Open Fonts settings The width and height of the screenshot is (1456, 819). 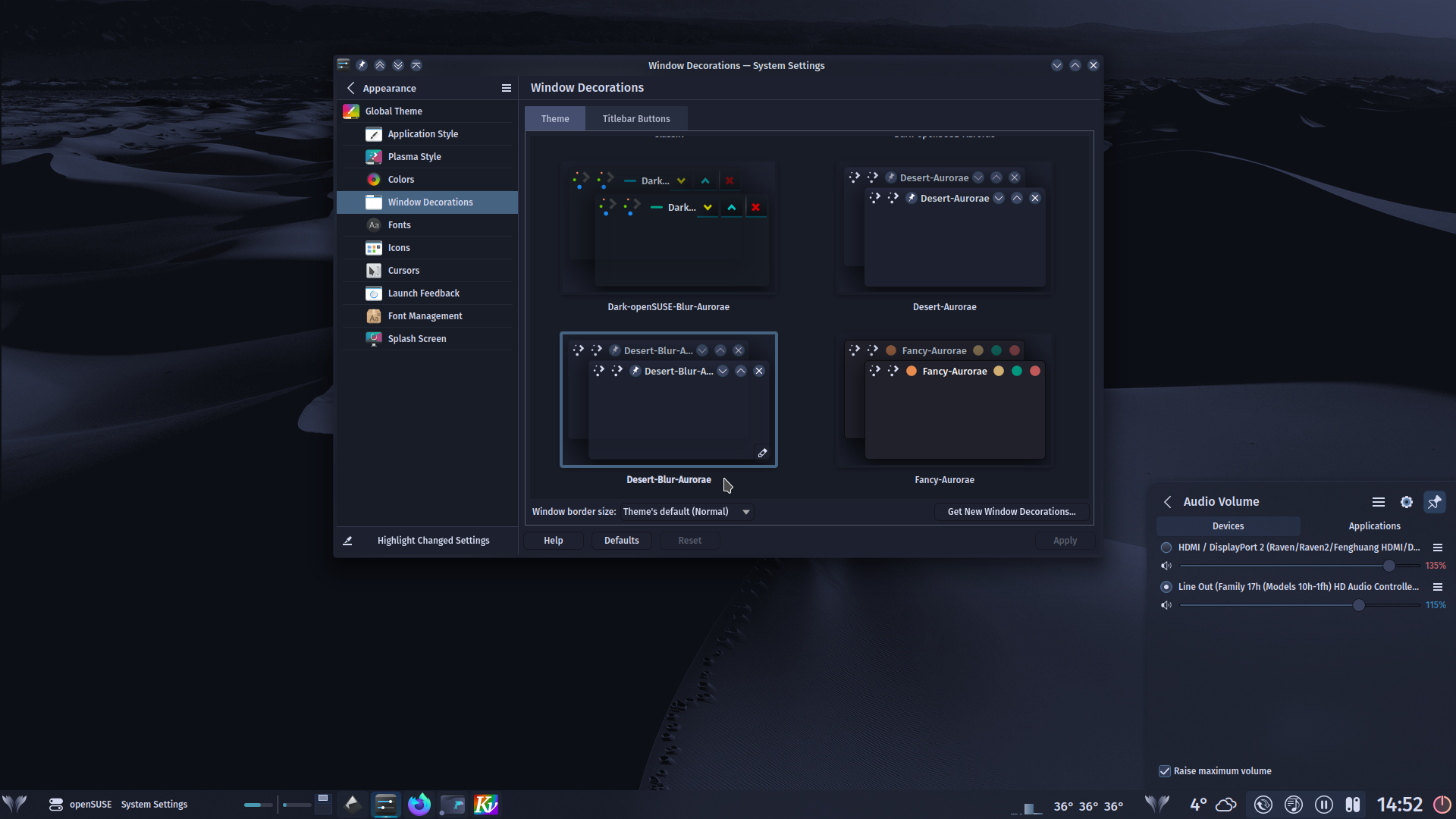pos(428,225)
